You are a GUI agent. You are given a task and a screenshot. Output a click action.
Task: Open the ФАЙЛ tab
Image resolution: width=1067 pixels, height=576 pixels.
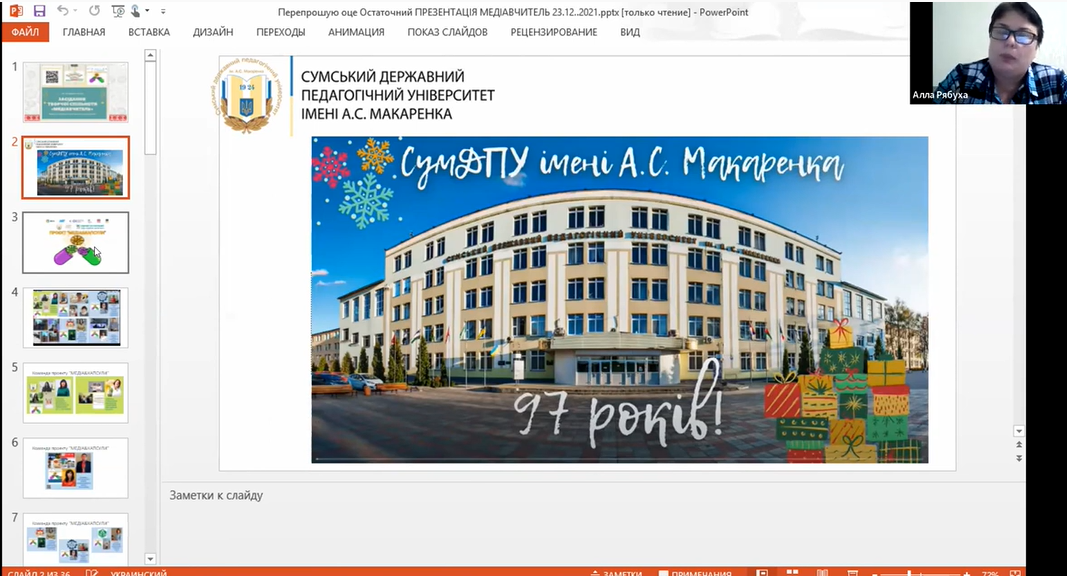[x=25, y=32]
